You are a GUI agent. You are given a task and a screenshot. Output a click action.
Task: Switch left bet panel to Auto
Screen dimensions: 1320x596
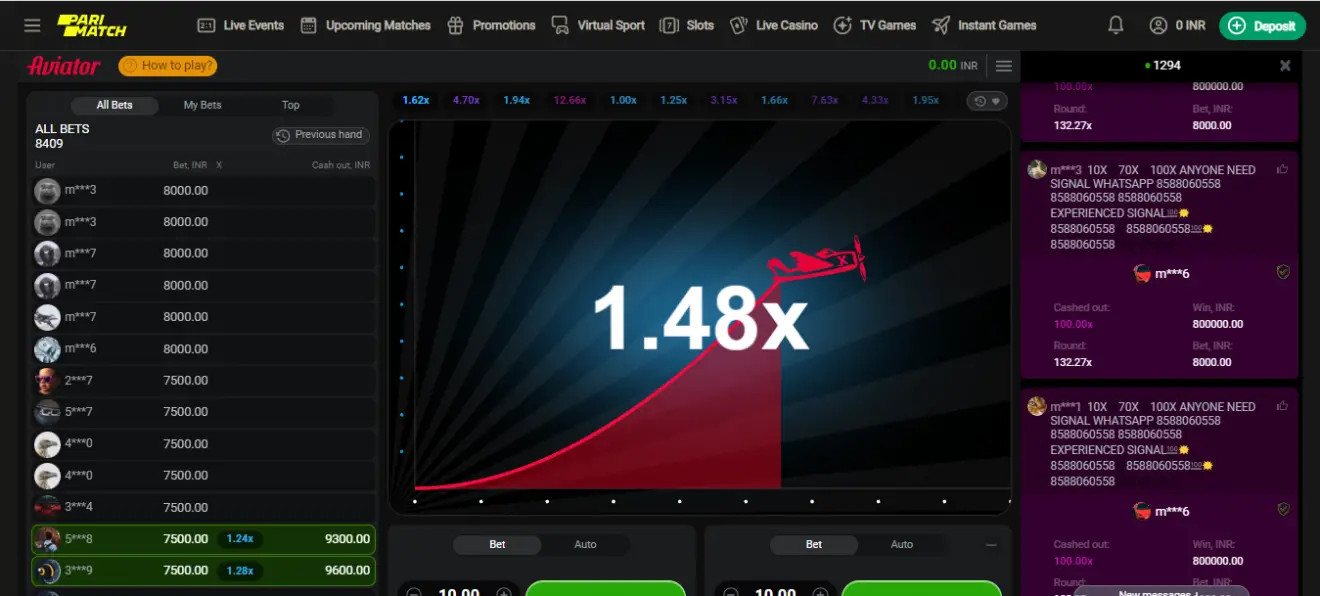(x=585, y=545)
